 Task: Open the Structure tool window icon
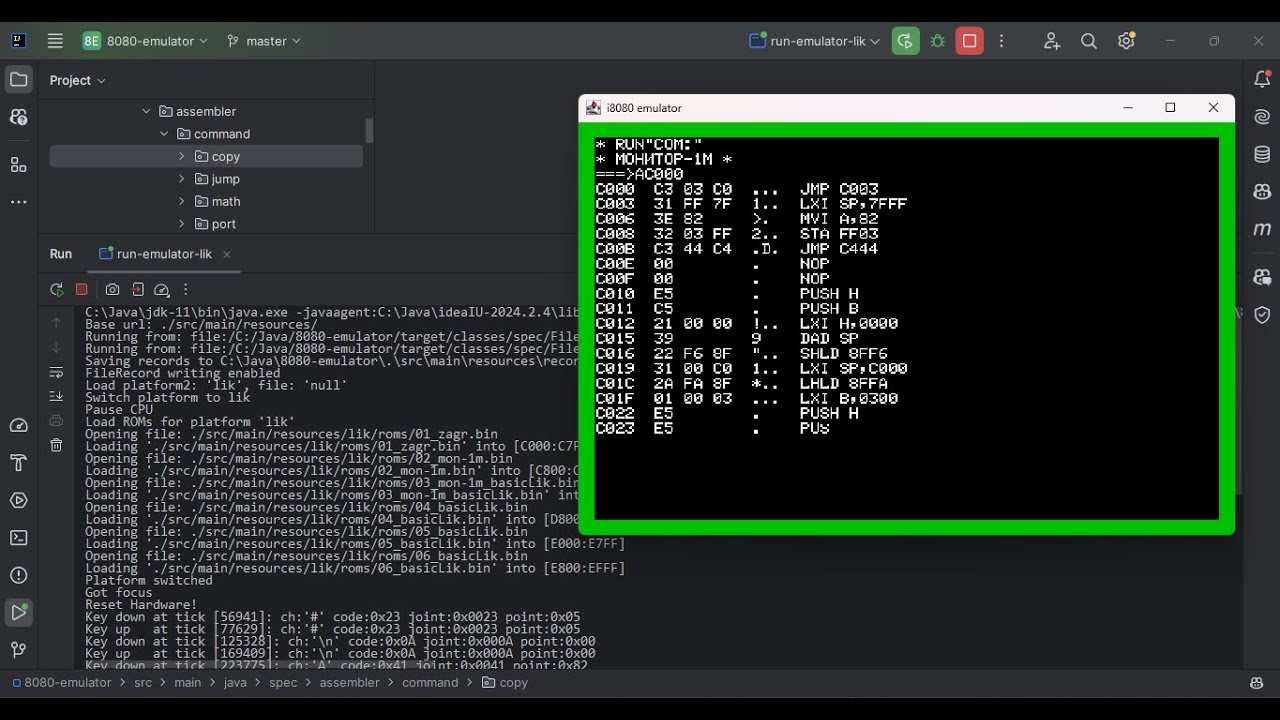point(18,164)
